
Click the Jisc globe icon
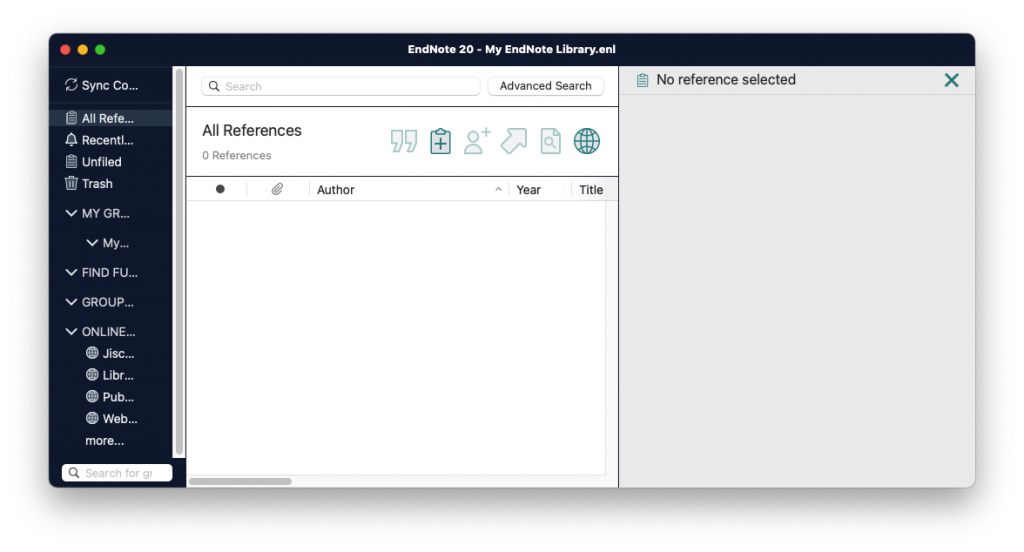click(x=92, y=353)
